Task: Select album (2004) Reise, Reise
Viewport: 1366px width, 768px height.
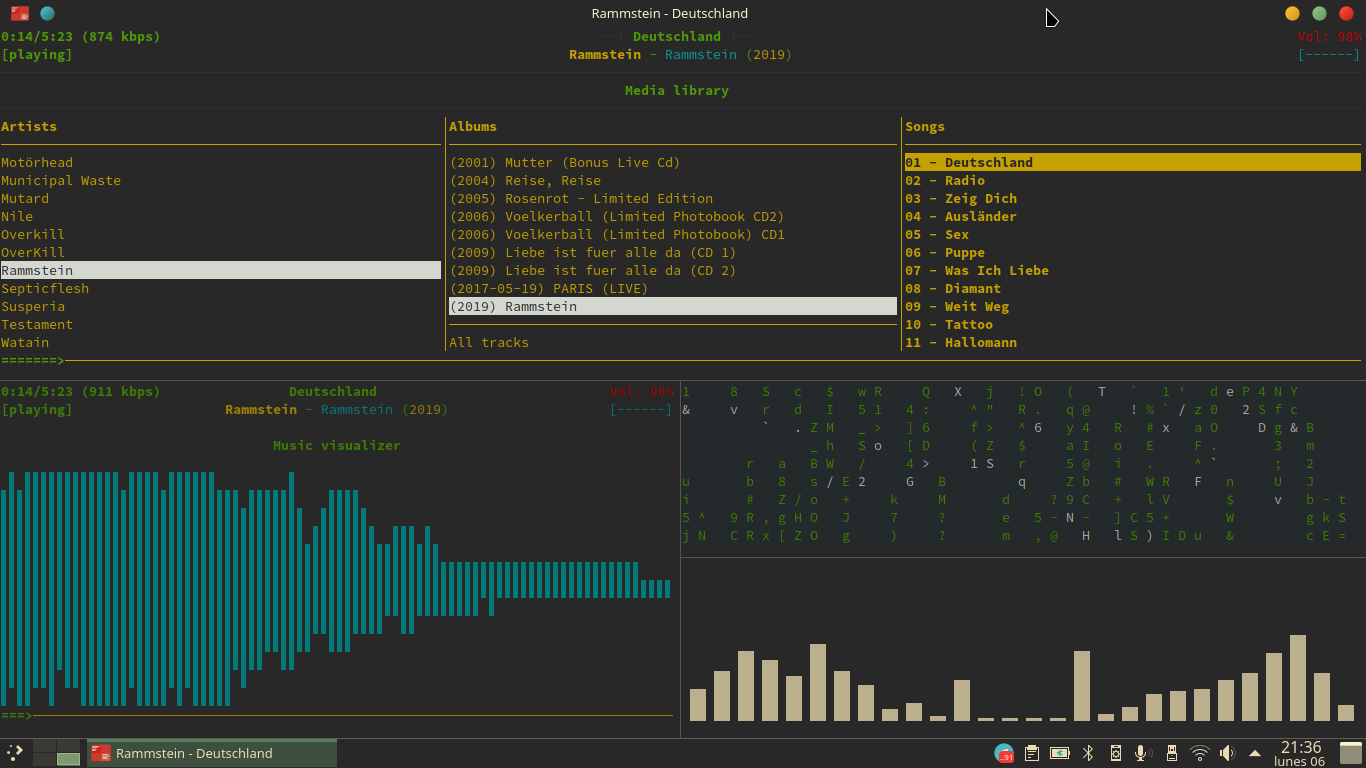Action: tap(525, 181)
